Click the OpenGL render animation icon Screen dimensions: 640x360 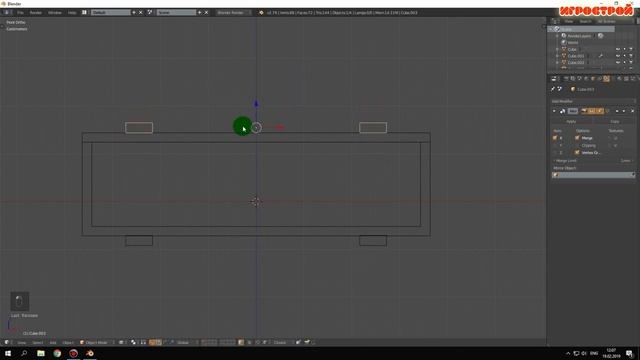(307, 342)
